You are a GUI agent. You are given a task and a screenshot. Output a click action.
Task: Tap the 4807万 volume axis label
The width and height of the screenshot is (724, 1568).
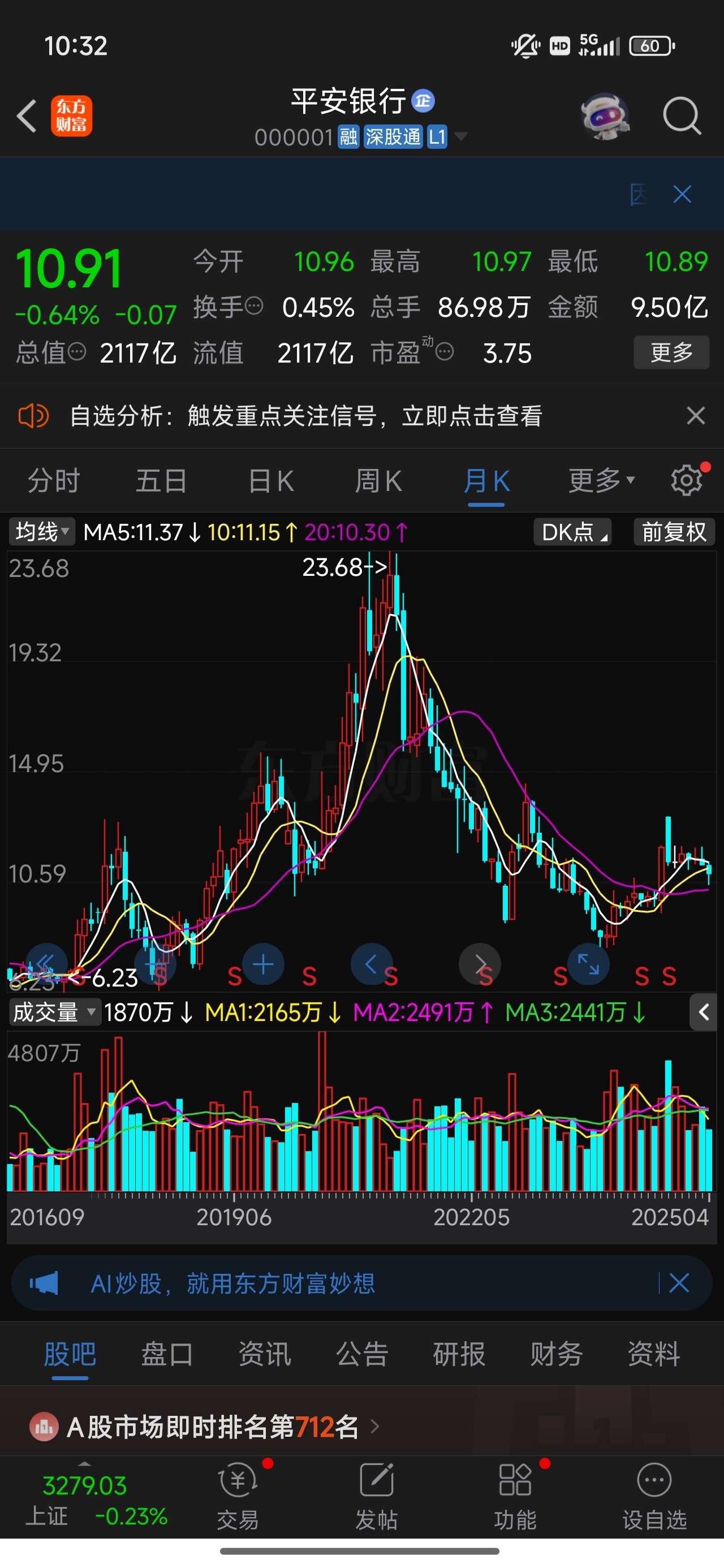click(x=44, y=1053)
